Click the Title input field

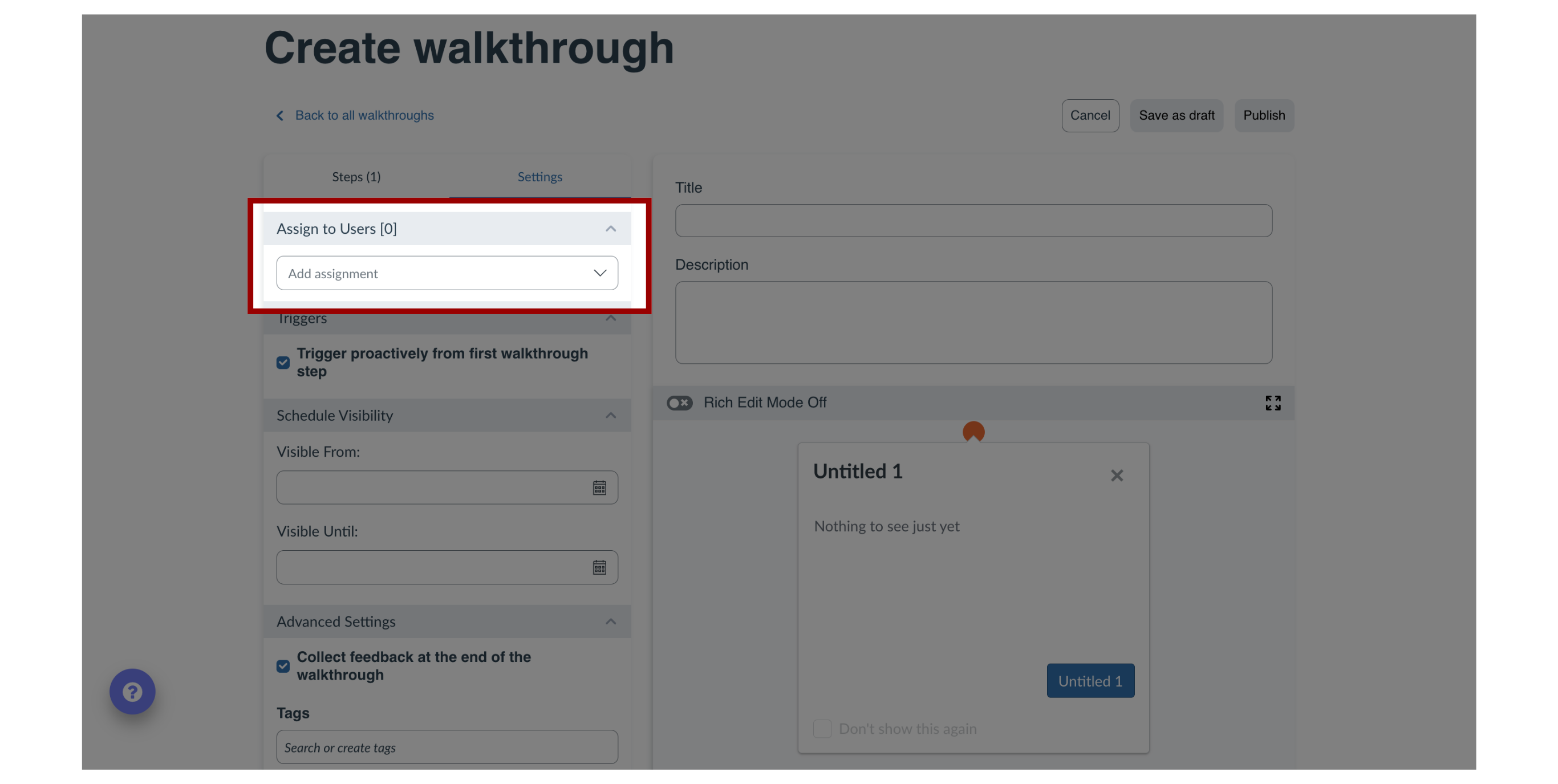(974, 219)
